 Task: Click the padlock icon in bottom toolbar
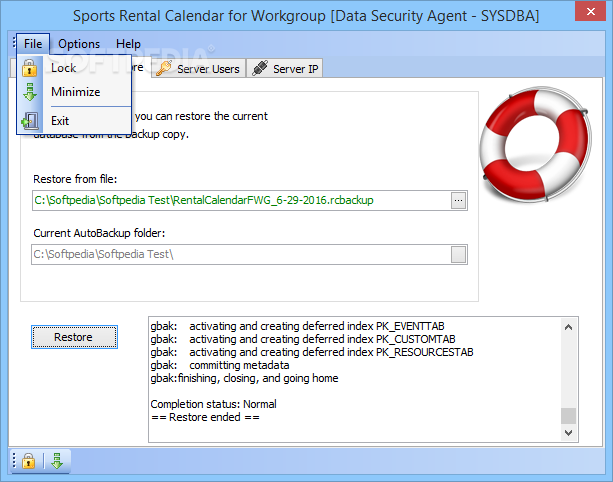[x=28, y=461]
